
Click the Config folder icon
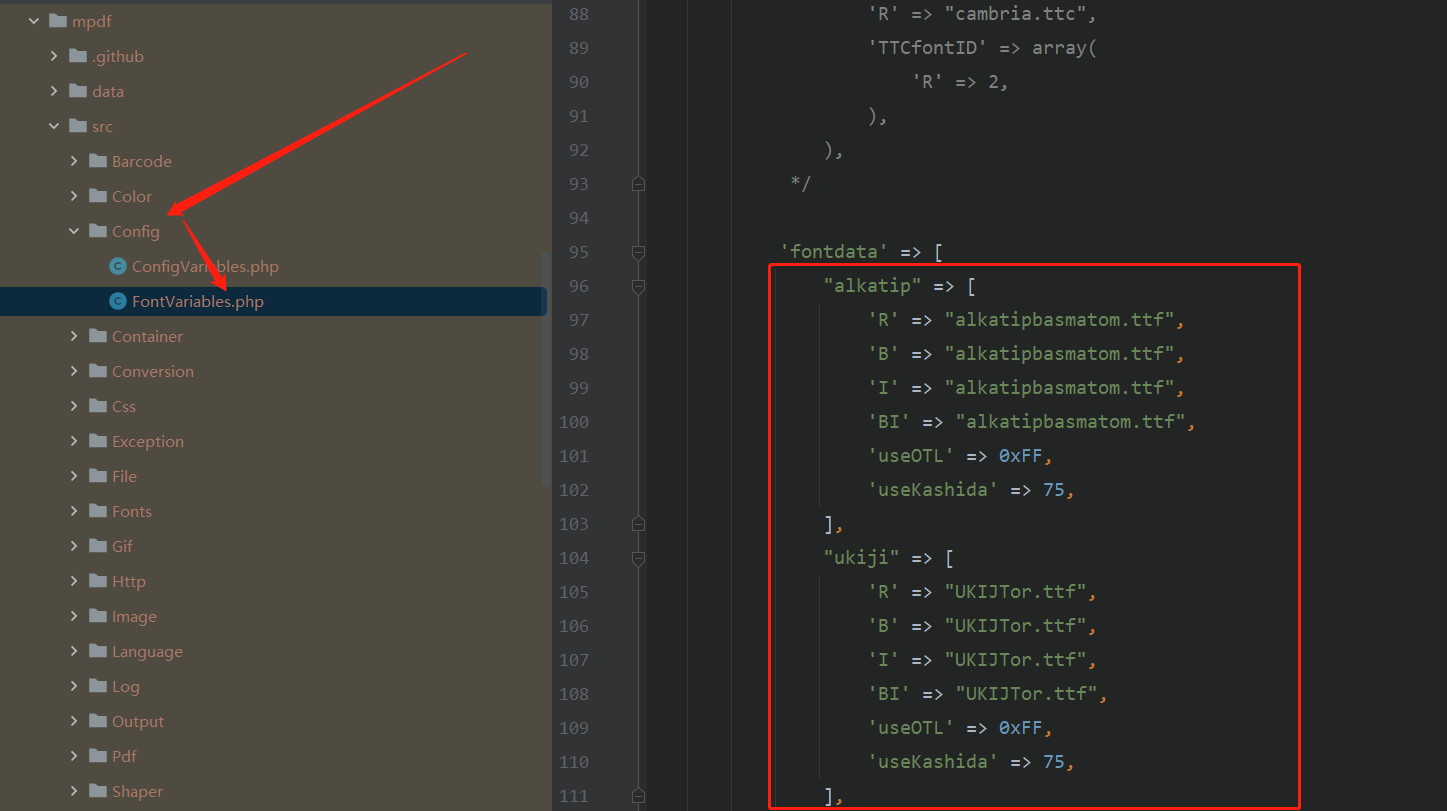tap(97, 231)
